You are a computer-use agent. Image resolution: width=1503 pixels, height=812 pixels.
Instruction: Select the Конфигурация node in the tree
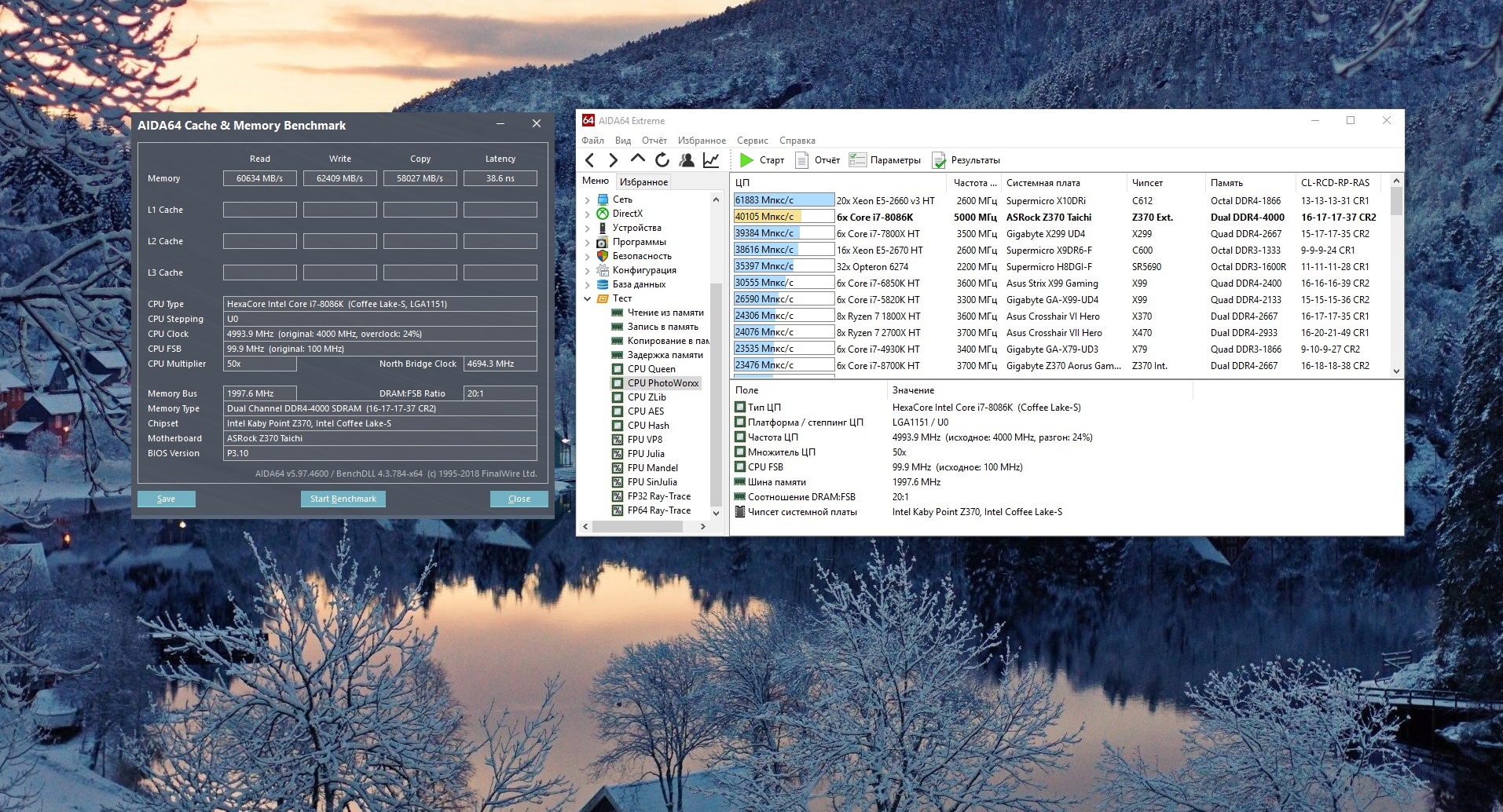click(x=644, y=270)
